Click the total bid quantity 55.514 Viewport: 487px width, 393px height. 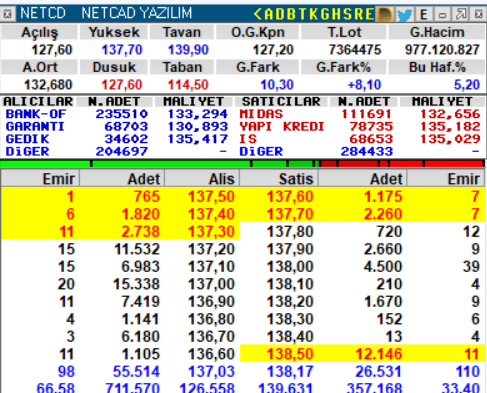[136, 371]
